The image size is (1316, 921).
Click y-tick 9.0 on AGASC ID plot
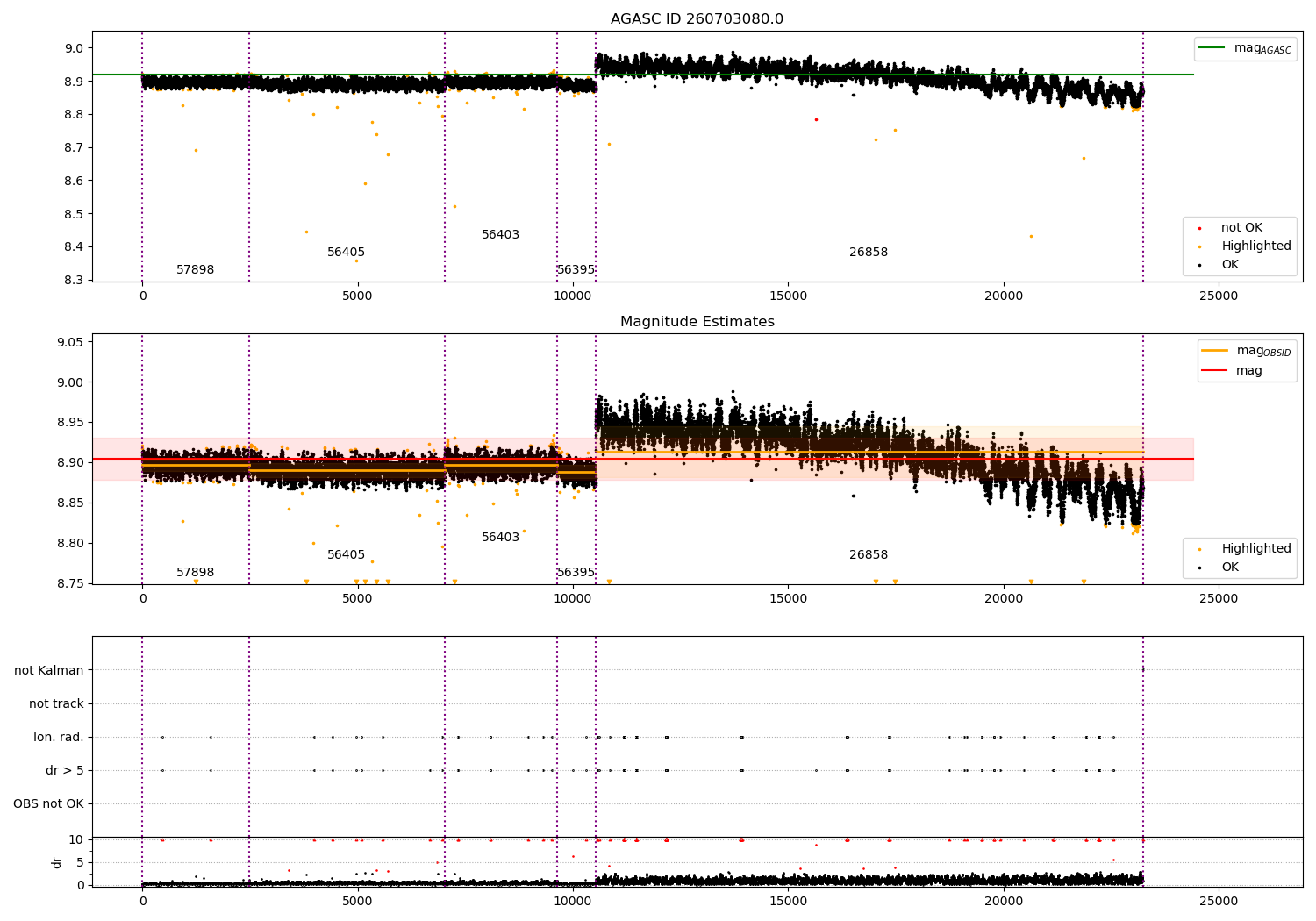tap(76, 49)
